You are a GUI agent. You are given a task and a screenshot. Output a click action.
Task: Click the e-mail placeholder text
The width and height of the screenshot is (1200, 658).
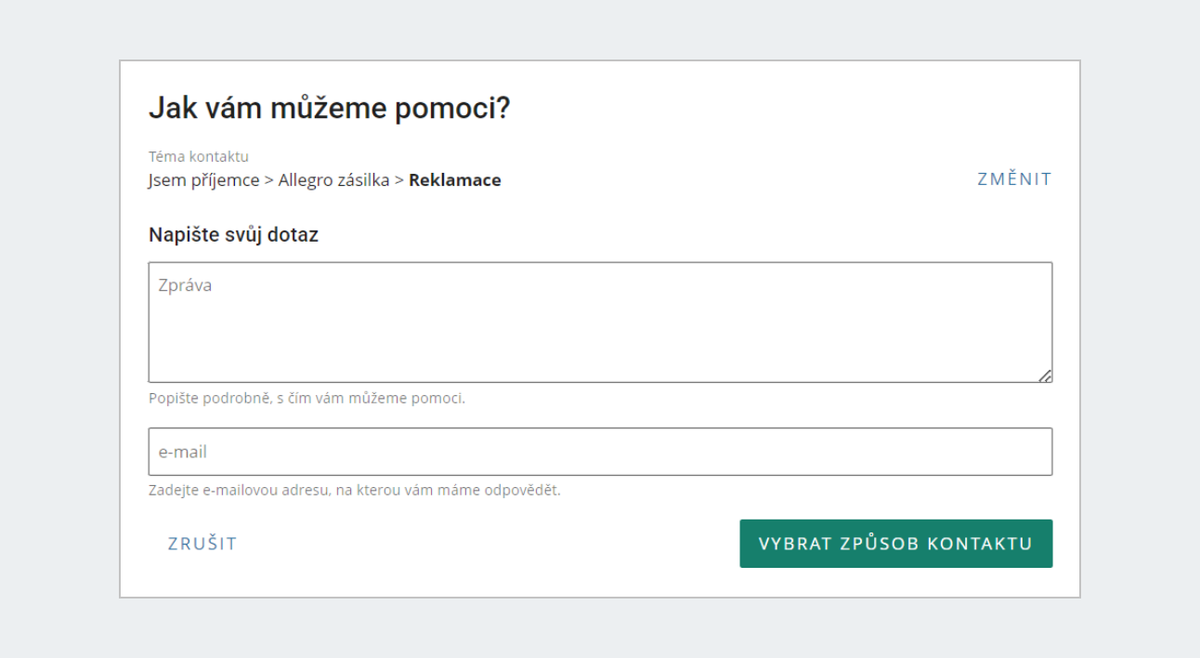click(x=183, y=452)
